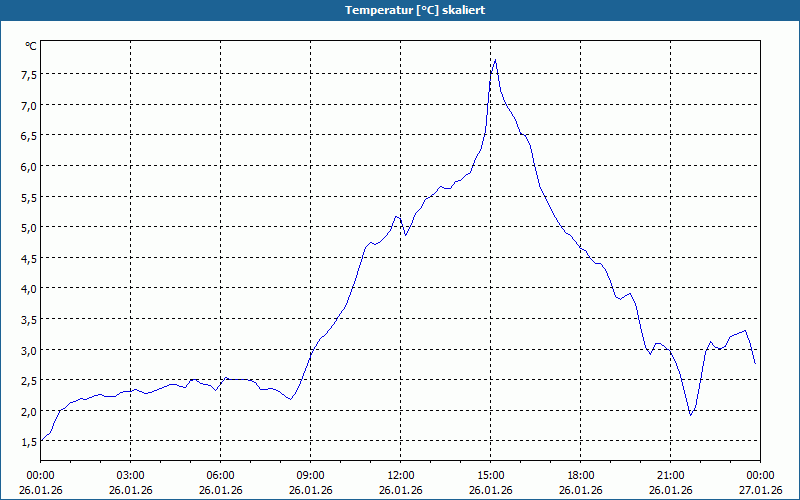
Task: Click the °C unit label at the top left
Action: pyautogui.click(x=31, y=46)
